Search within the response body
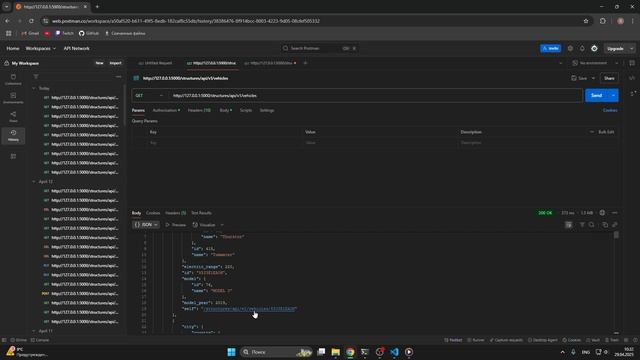This screenshot has width=640, height=360. click(591, 225)
